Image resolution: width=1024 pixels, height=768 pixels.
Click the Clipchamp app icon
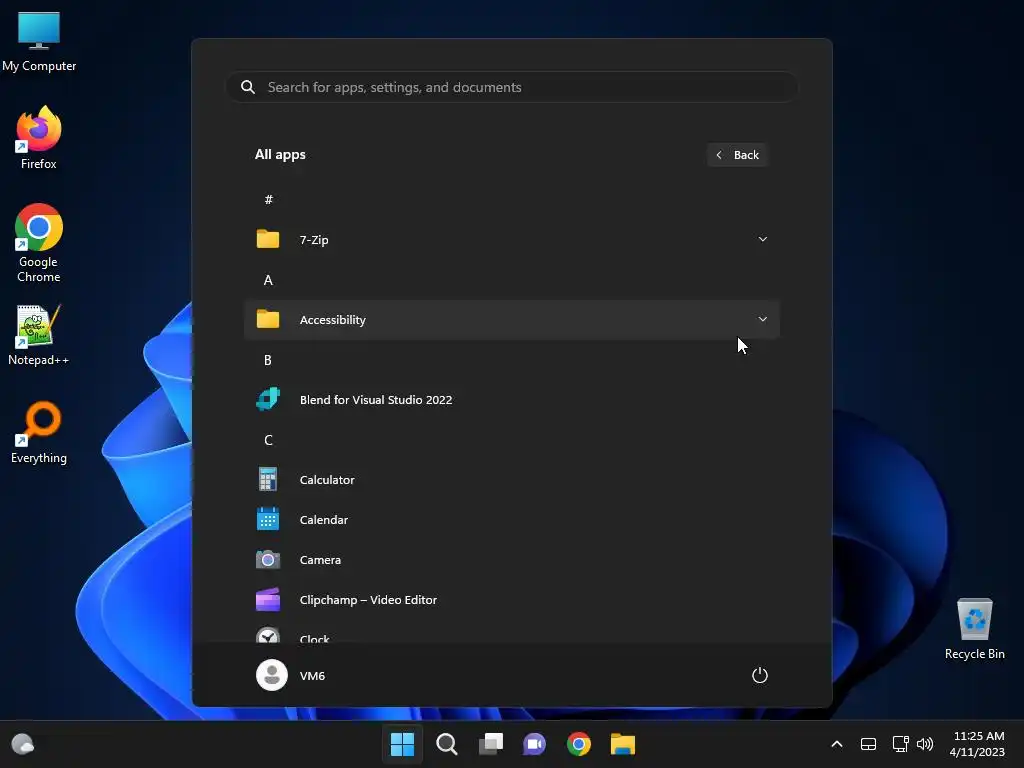(268, 600)
